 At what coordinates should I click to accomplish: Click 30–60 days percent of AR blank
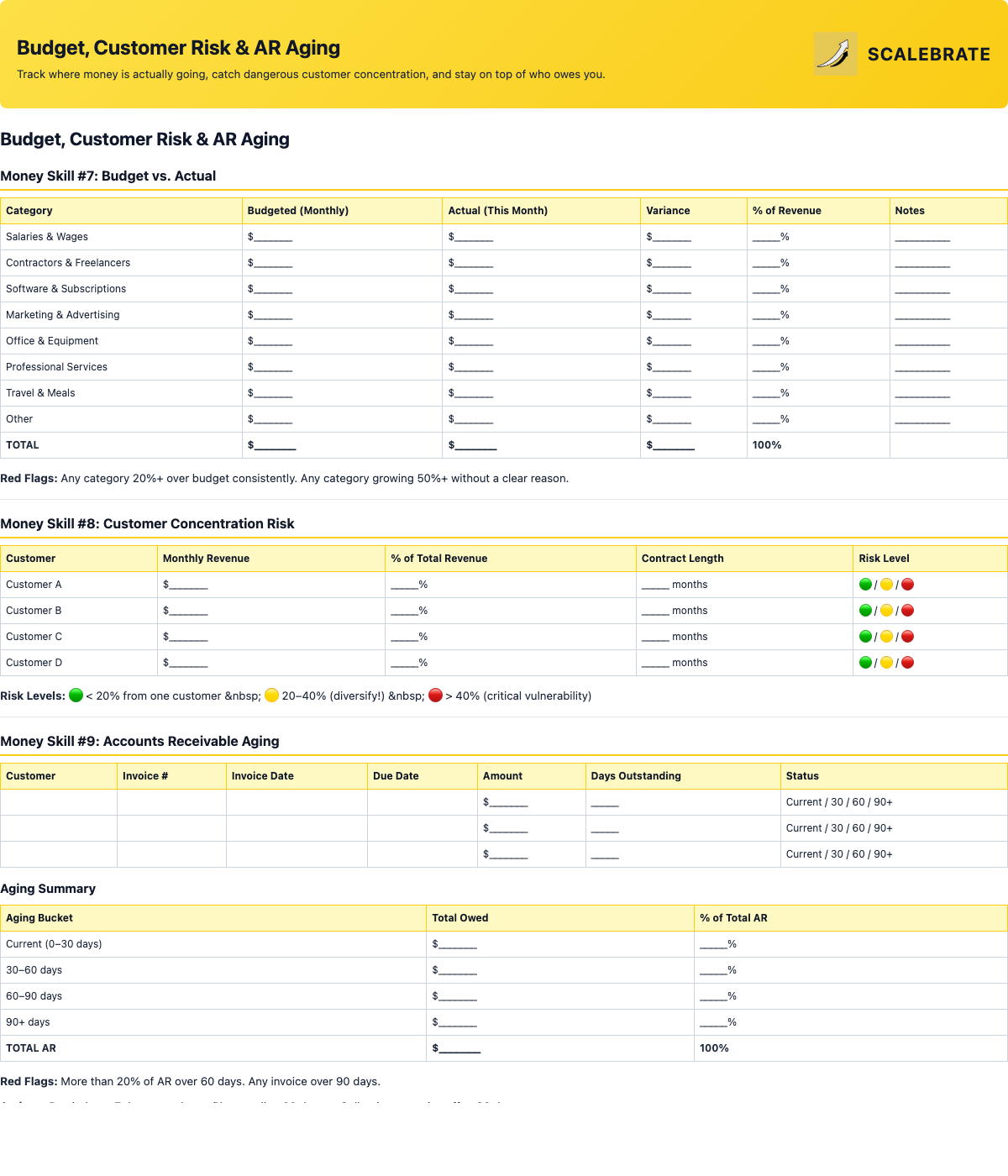[718, 970]
